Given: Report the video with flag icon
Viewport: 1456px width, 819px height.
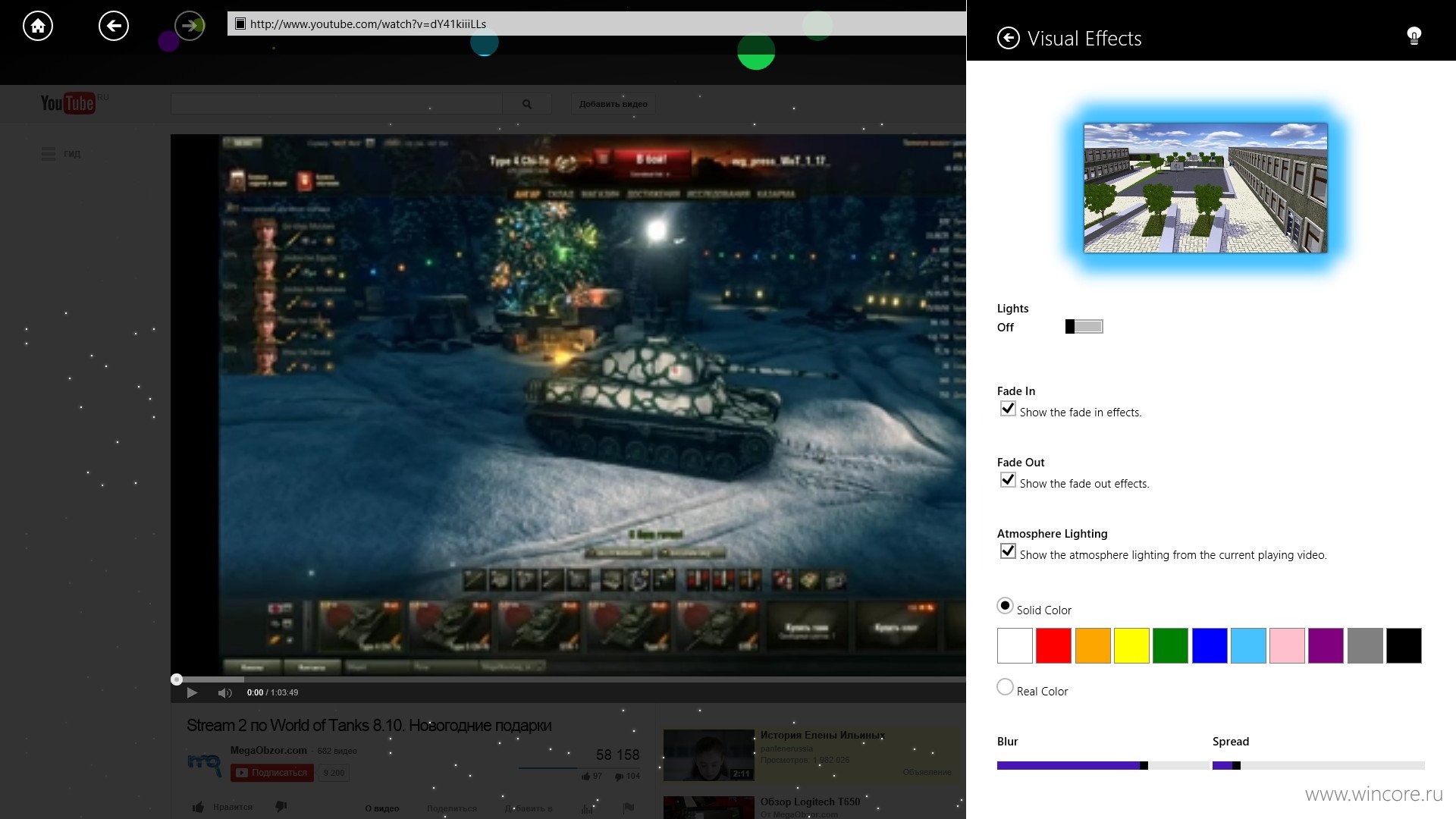Looking at the screenshot, I should (x=628, y=808).
